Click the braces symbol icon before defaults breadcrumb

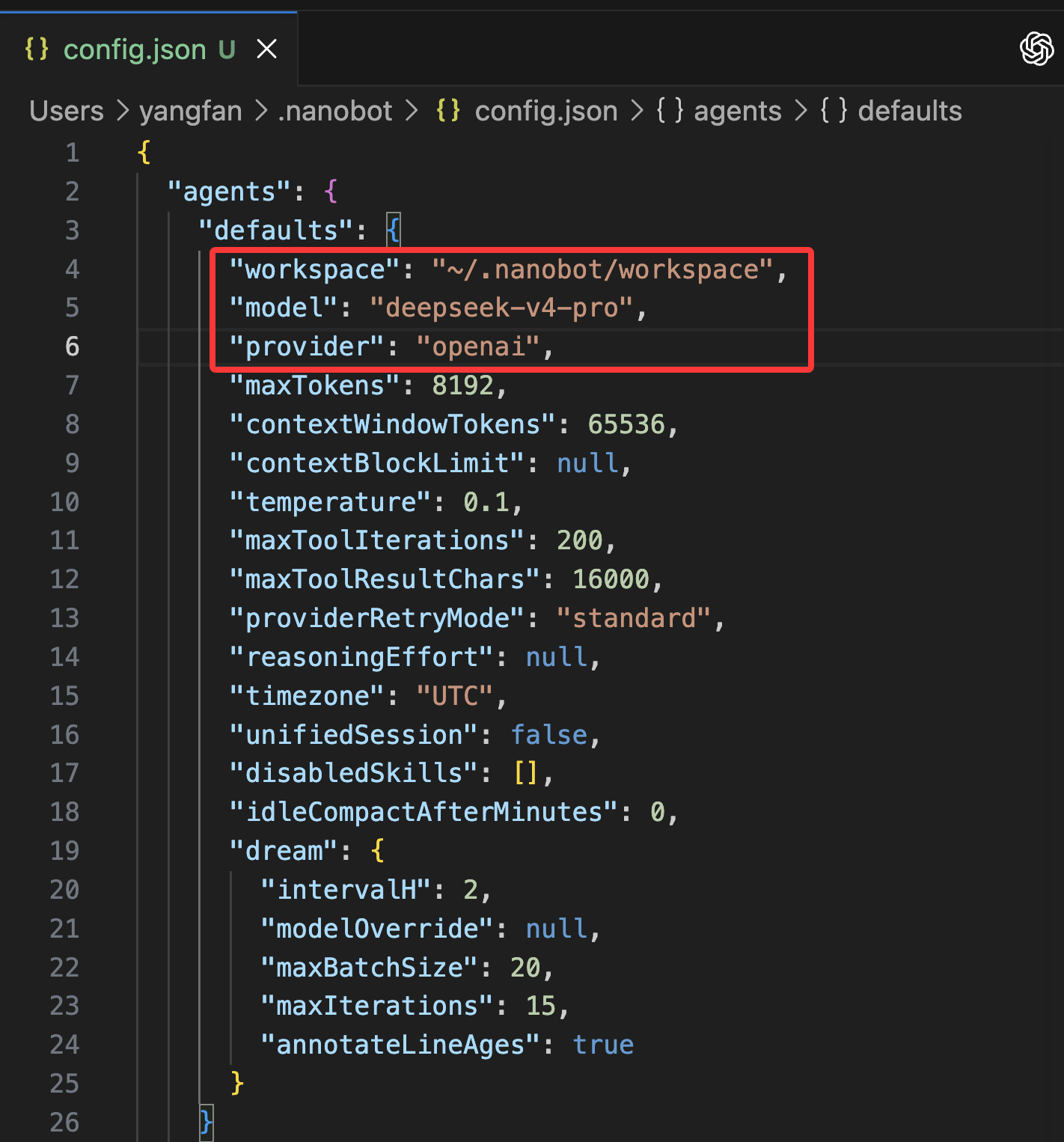click(x=834, y=111)
